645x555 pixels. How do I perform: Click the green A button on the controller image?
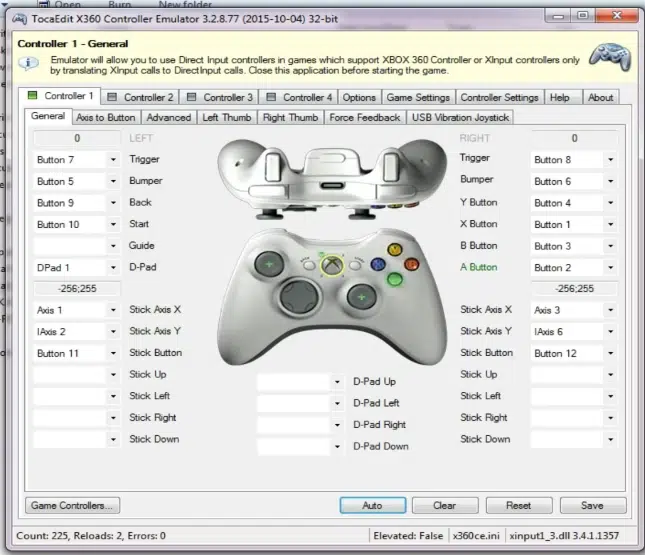tap(394, 279)
